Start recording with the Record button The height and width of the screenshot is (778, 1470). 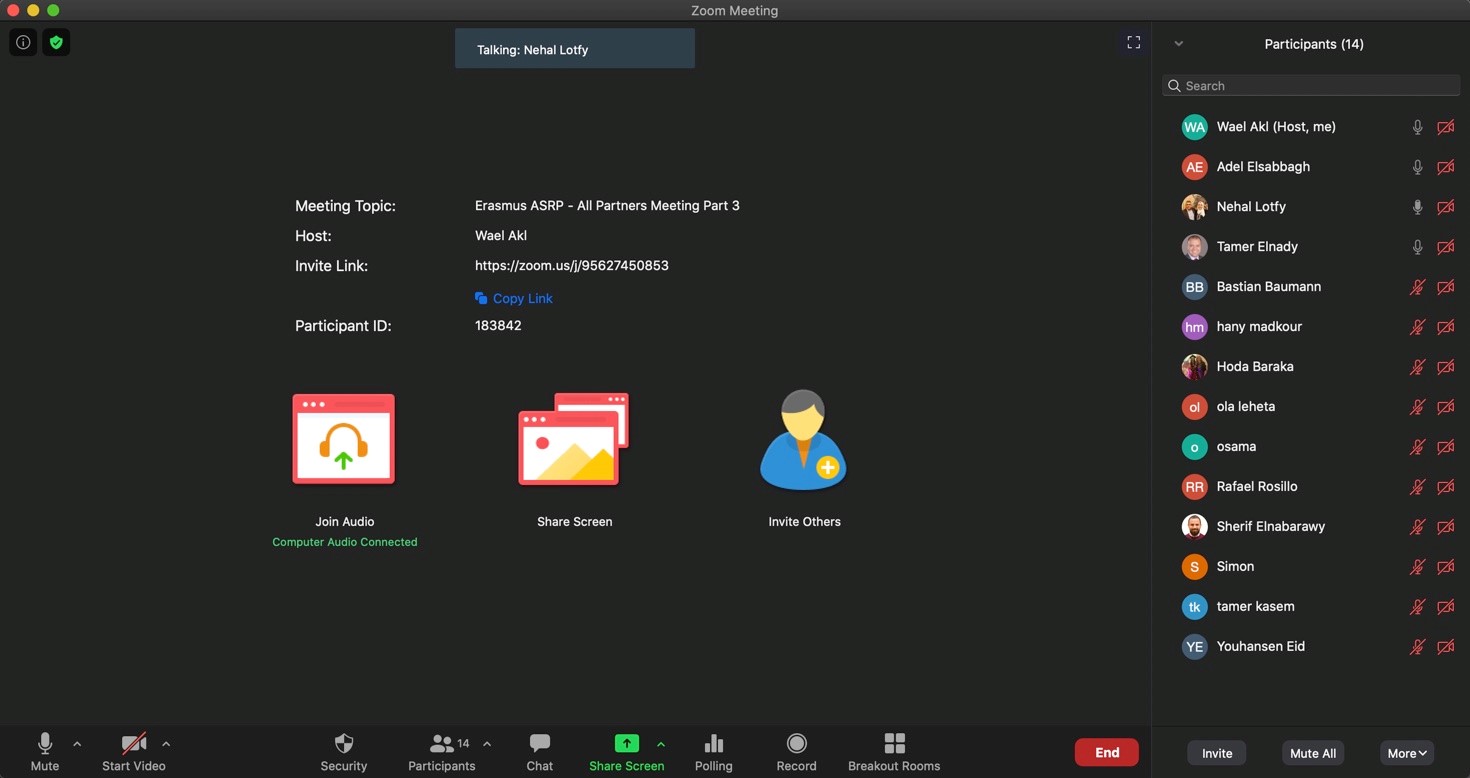(796, 752)
